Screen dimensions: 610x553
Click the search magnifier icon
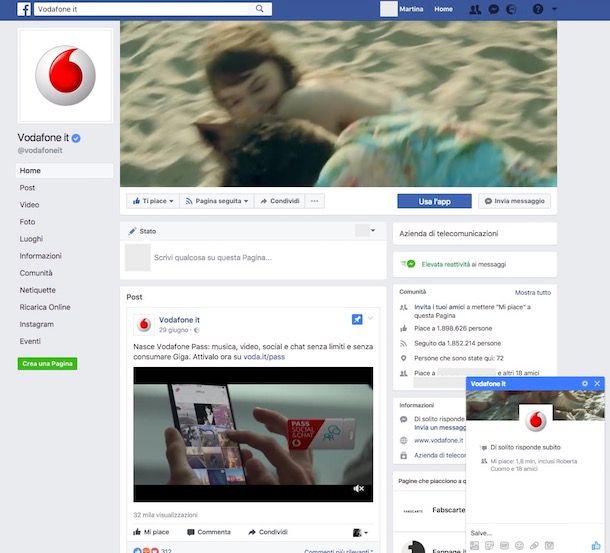click(259, 9)
